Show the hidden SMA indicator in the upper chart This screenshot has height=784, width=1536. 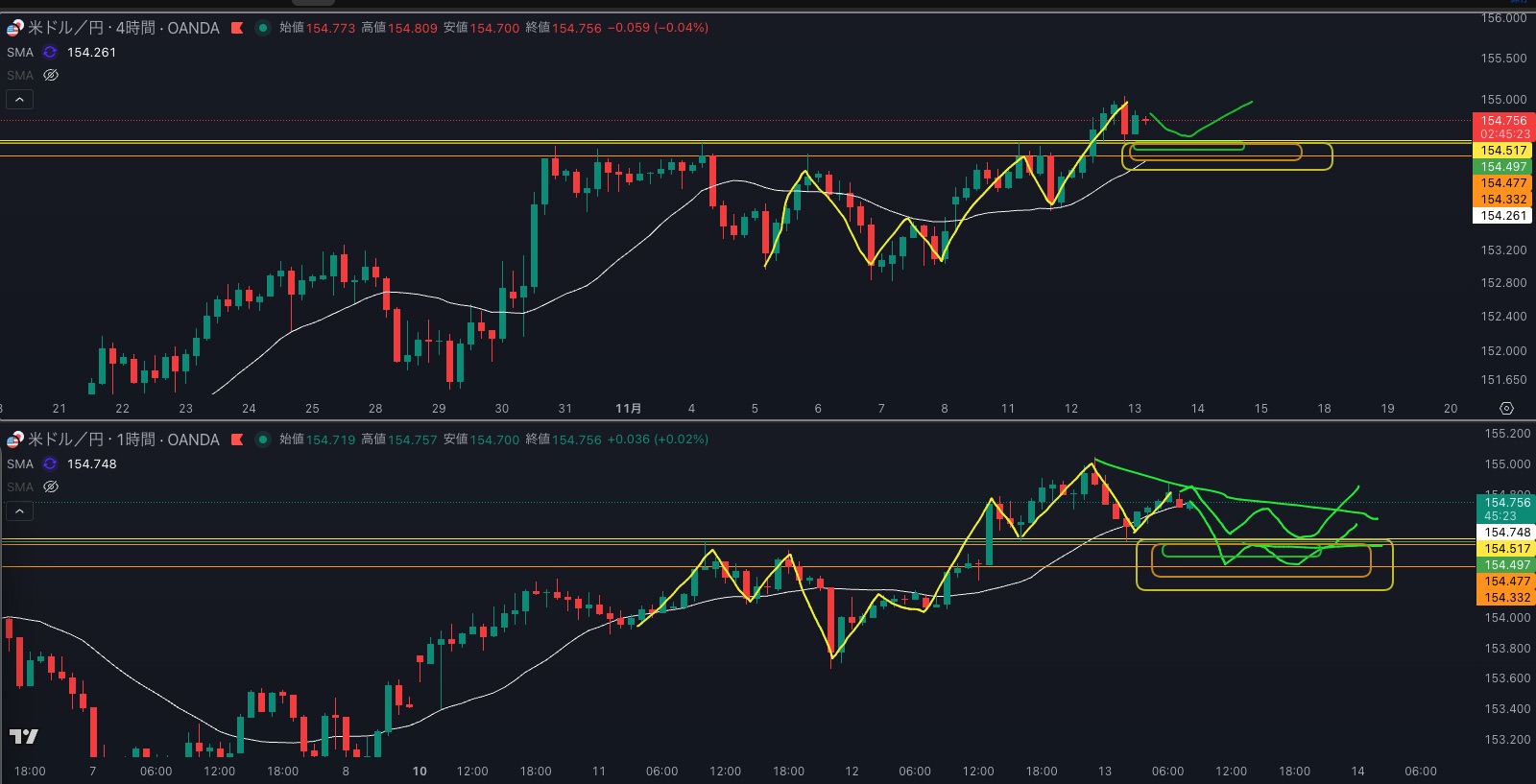(51, 75)
